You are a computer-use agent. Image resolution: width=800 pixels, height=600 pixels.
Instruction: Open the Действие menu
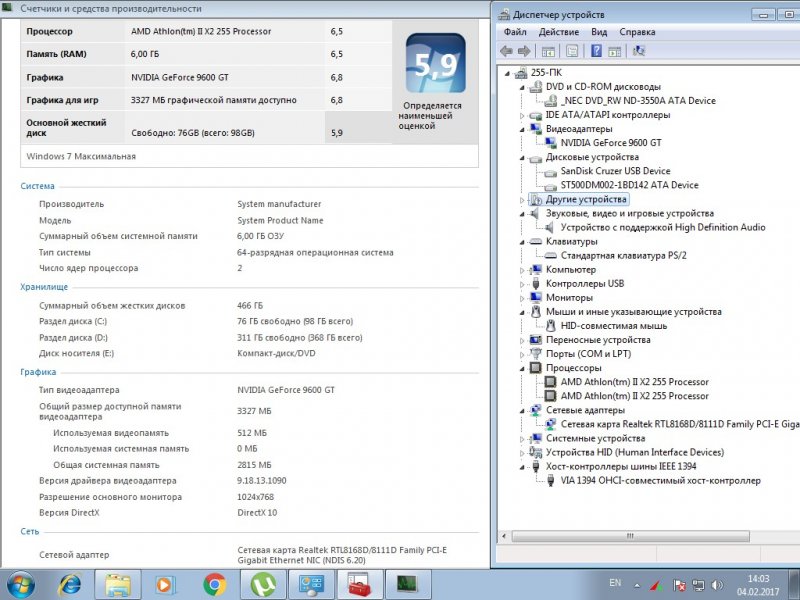[558, 31]
